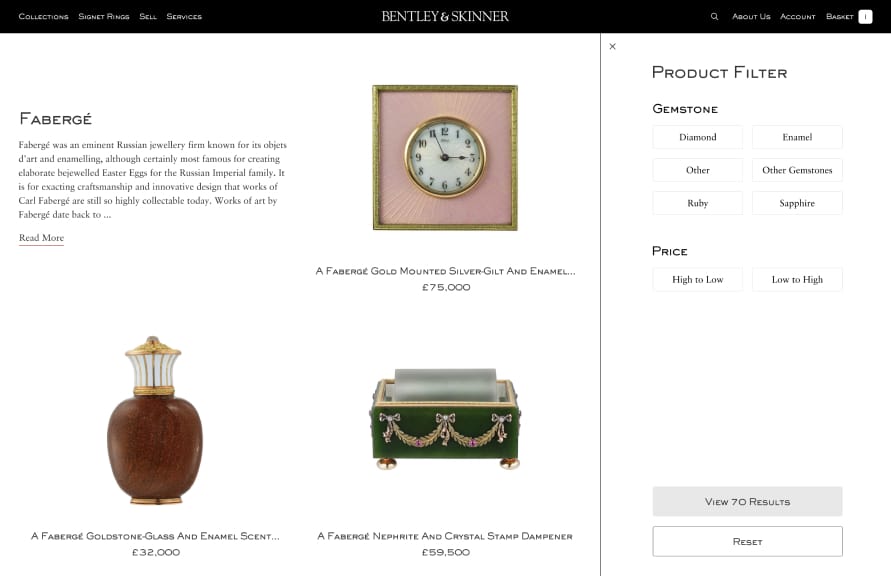Click the Reset filter button
891x576 pixels.
(x=747, y=541)
